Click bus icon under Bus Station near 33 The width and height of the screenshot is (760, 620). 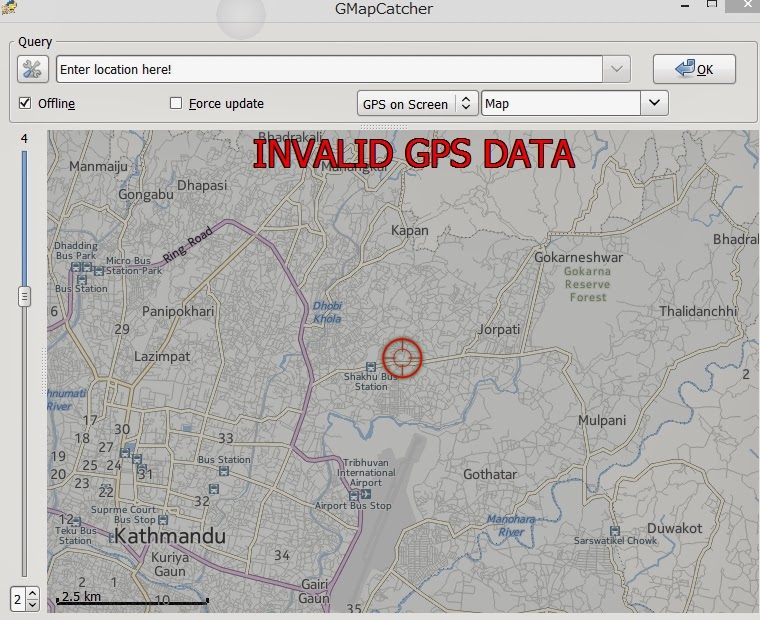tap(223, 471)
